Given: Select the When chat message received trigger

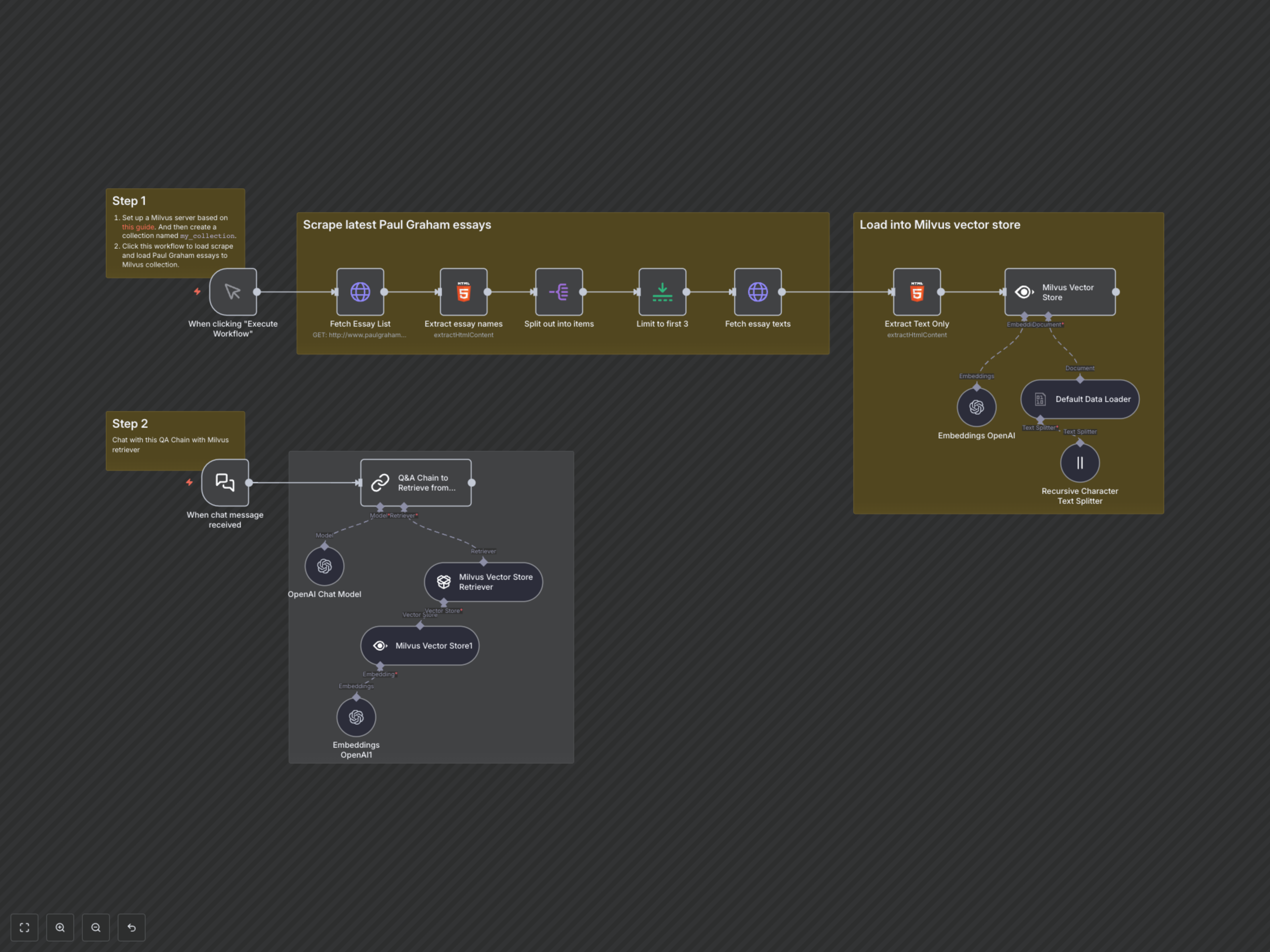Looking at the screenshot, I should [x=225, y=482].
